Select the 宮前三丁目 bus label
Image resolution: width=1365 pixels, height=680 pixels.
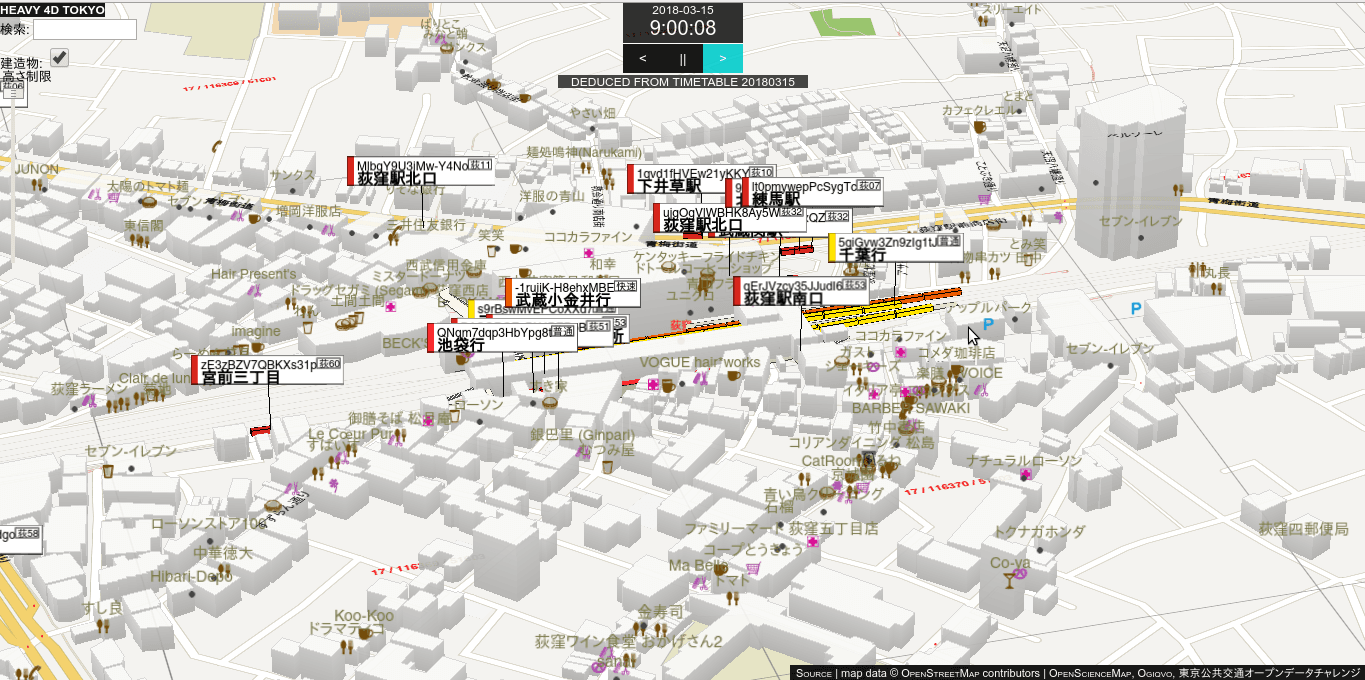click(x=267, y=370)
